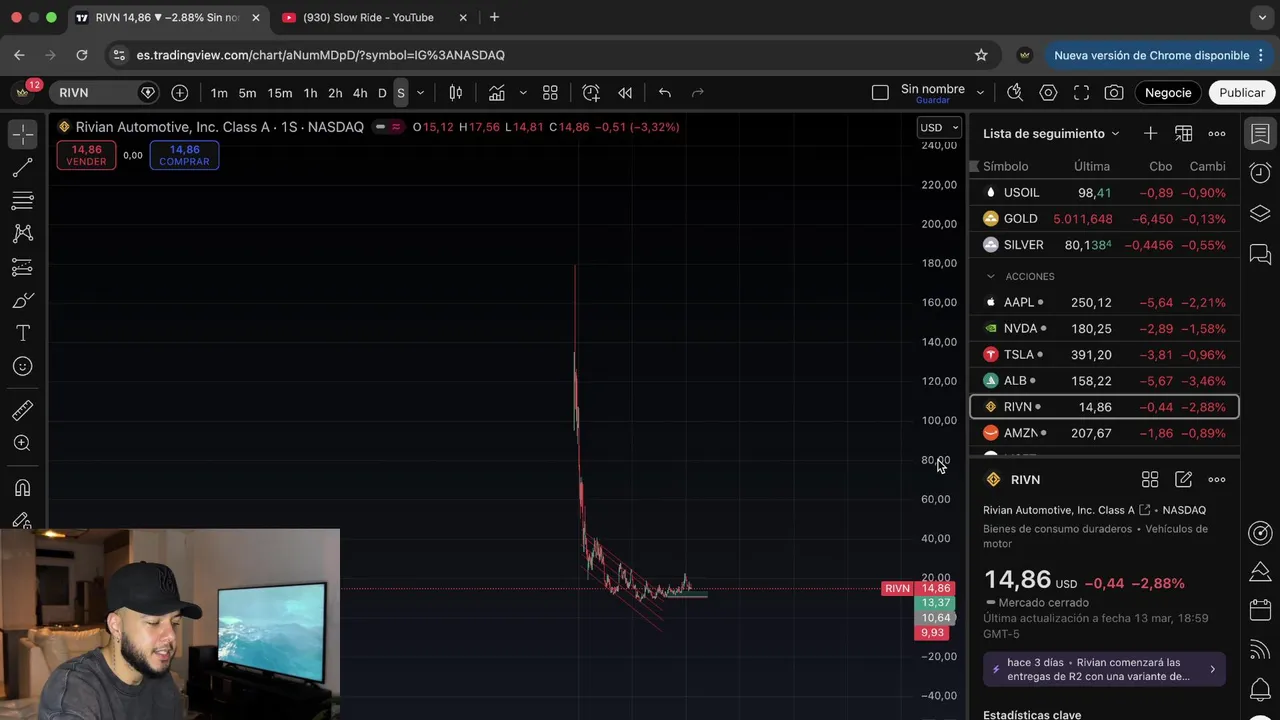This screenshot has width=1280, height=720.
Task: Open the candlestick chart type menu
Action: pos(455,93)
